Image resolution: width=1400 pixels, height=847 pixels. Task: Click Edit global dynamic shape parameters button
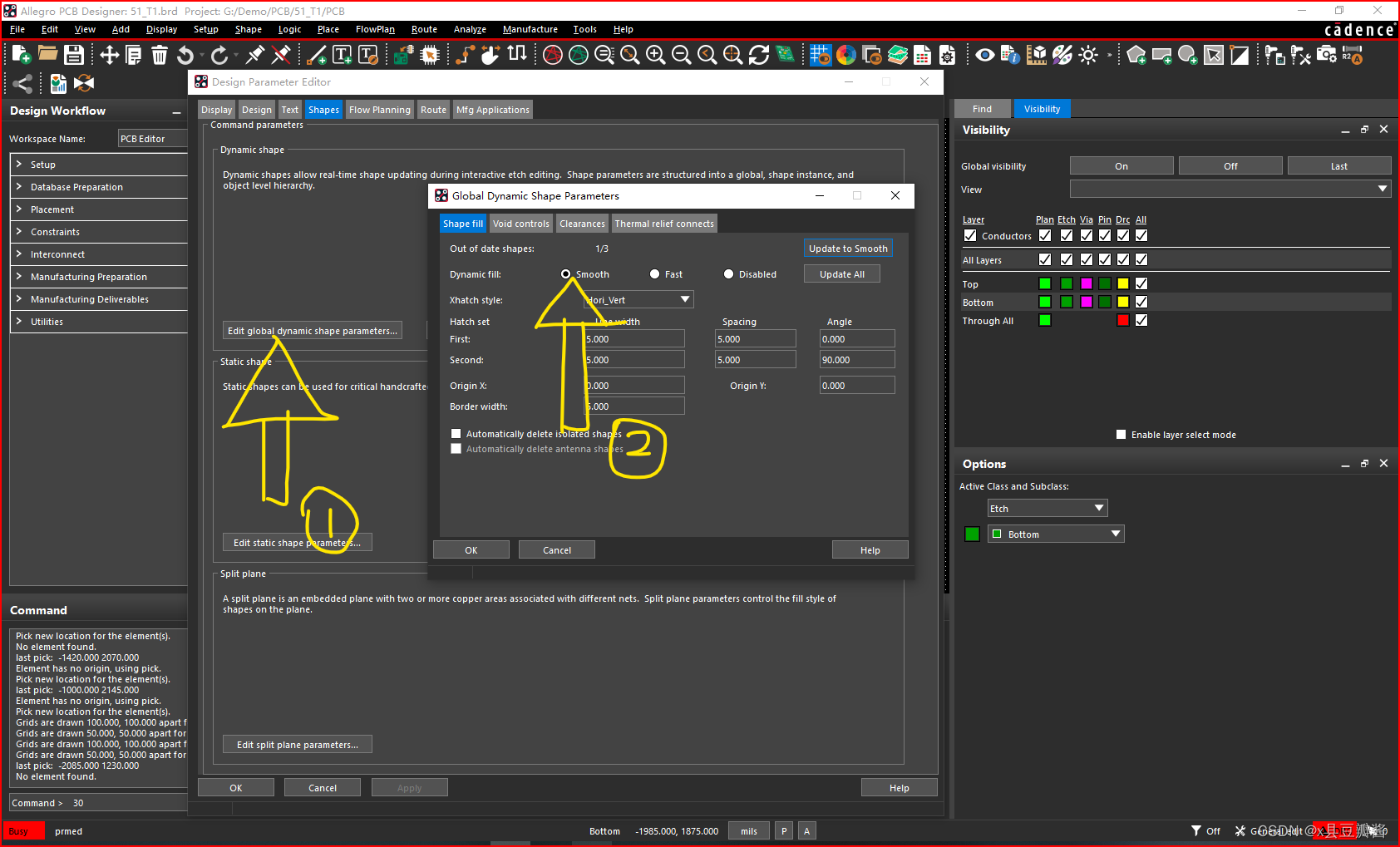pyautogui.click(x=312, y=331)
